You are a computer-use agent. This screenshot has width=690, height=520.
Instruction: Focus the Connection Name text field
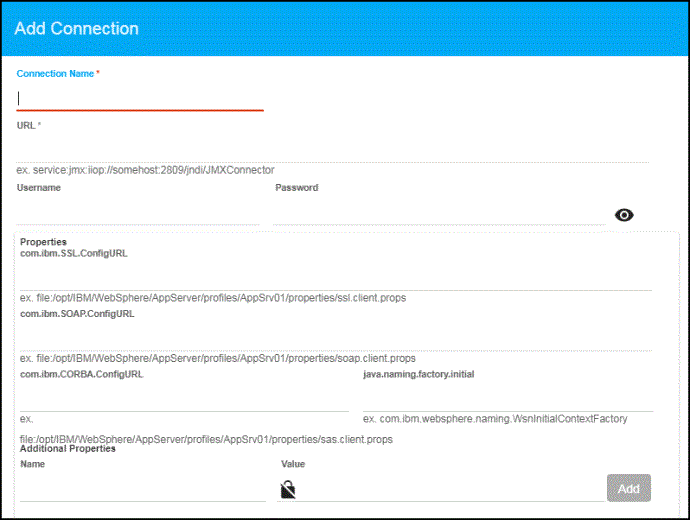coord(140,99)
